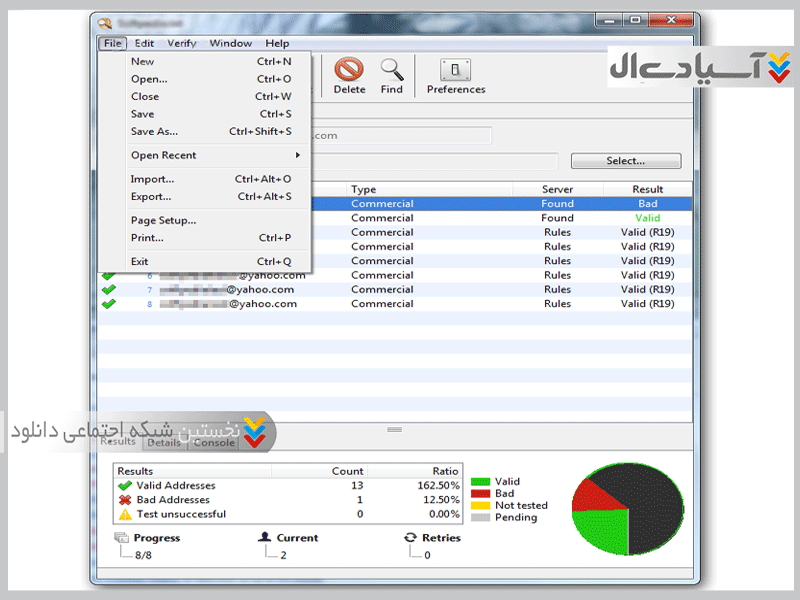800x600 pixels.
Task: Click the Valid Addresses checkmark icon
Action: (125, 486)
